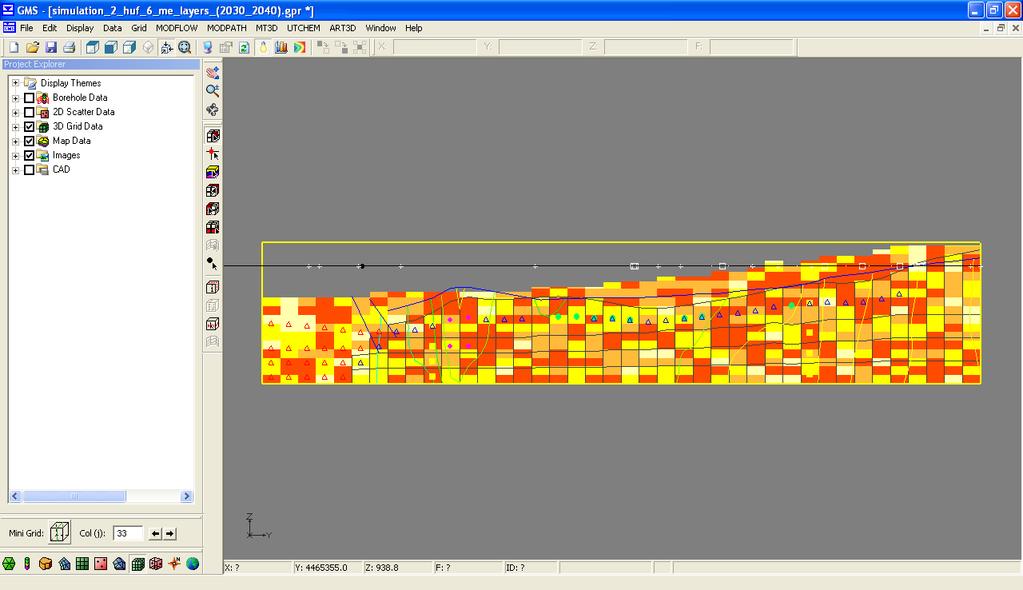Select the Side View cube icon
This screenshot has height=590, width=1023.
pos(129,47)
